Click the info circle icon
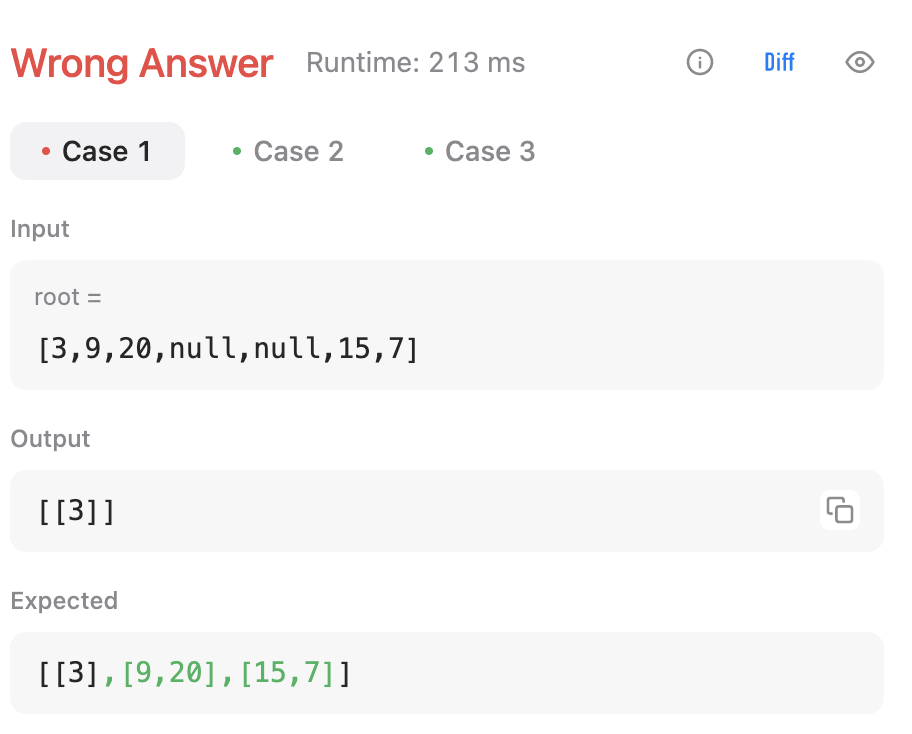This screenshot has height=734, width=912. pos(700,62)
